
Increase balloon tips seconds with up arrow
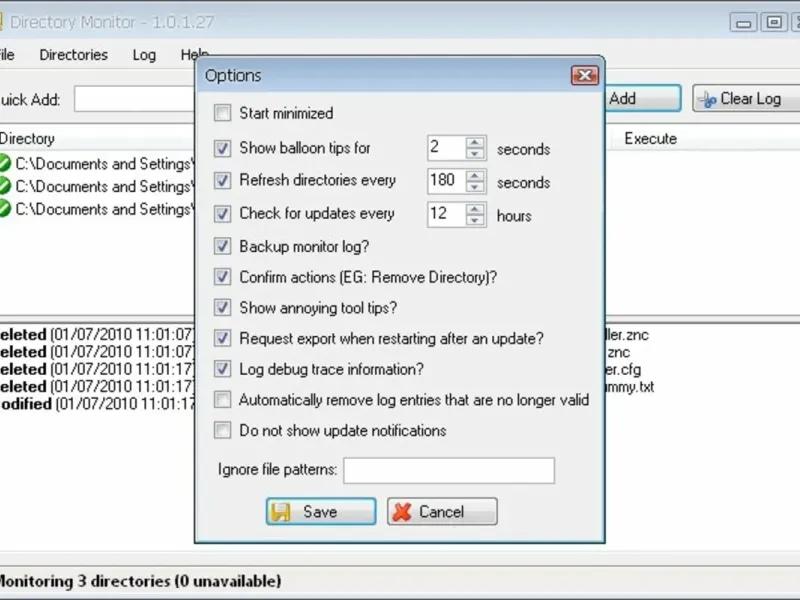[475, 143]
